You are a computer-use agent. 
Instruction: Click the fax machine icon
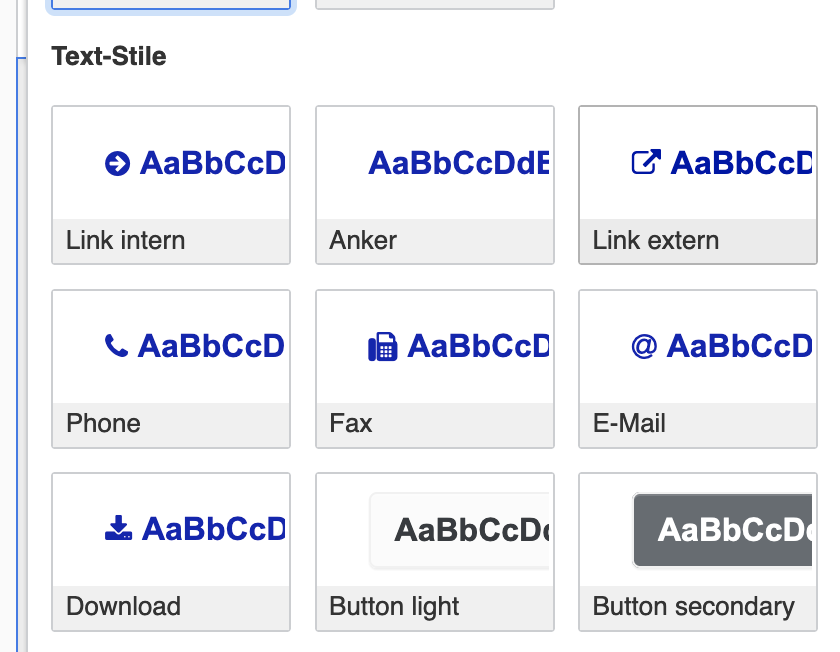point(382,347)
